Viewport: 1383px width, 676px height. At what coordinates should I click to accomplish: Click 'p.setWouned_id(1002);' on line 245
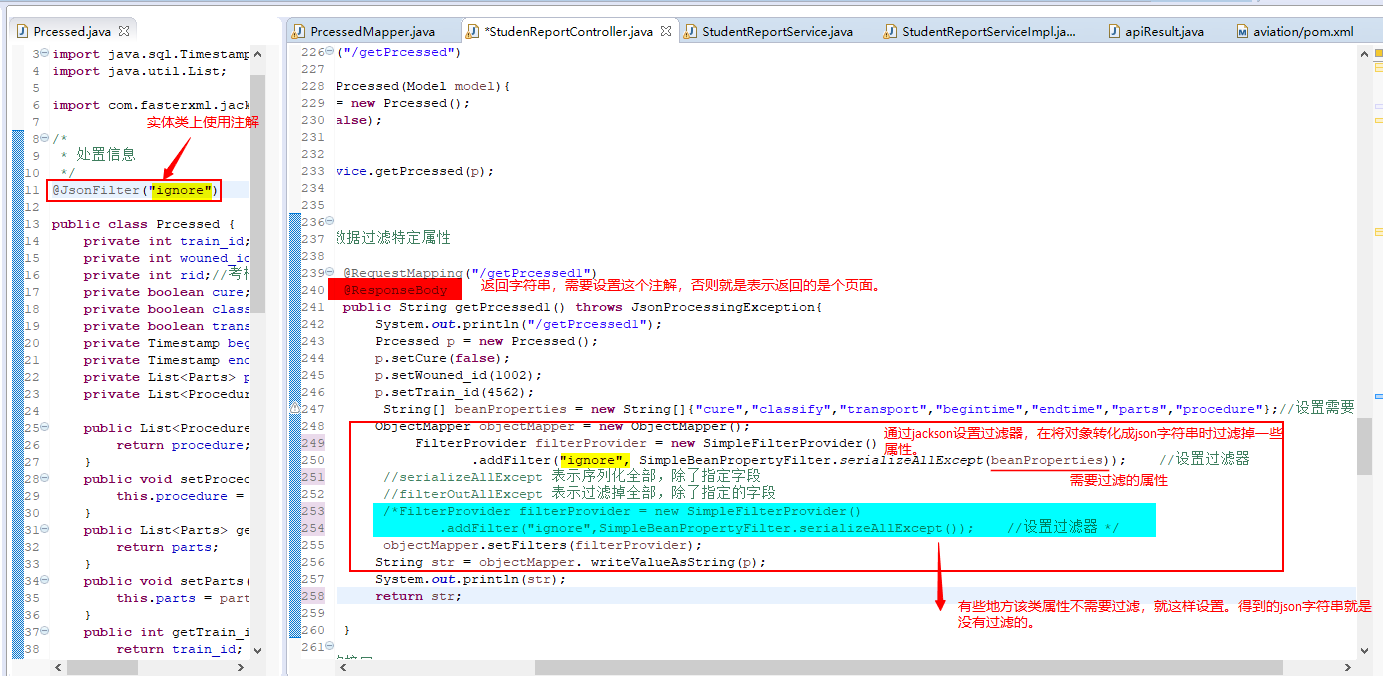[x=458, y=375]
